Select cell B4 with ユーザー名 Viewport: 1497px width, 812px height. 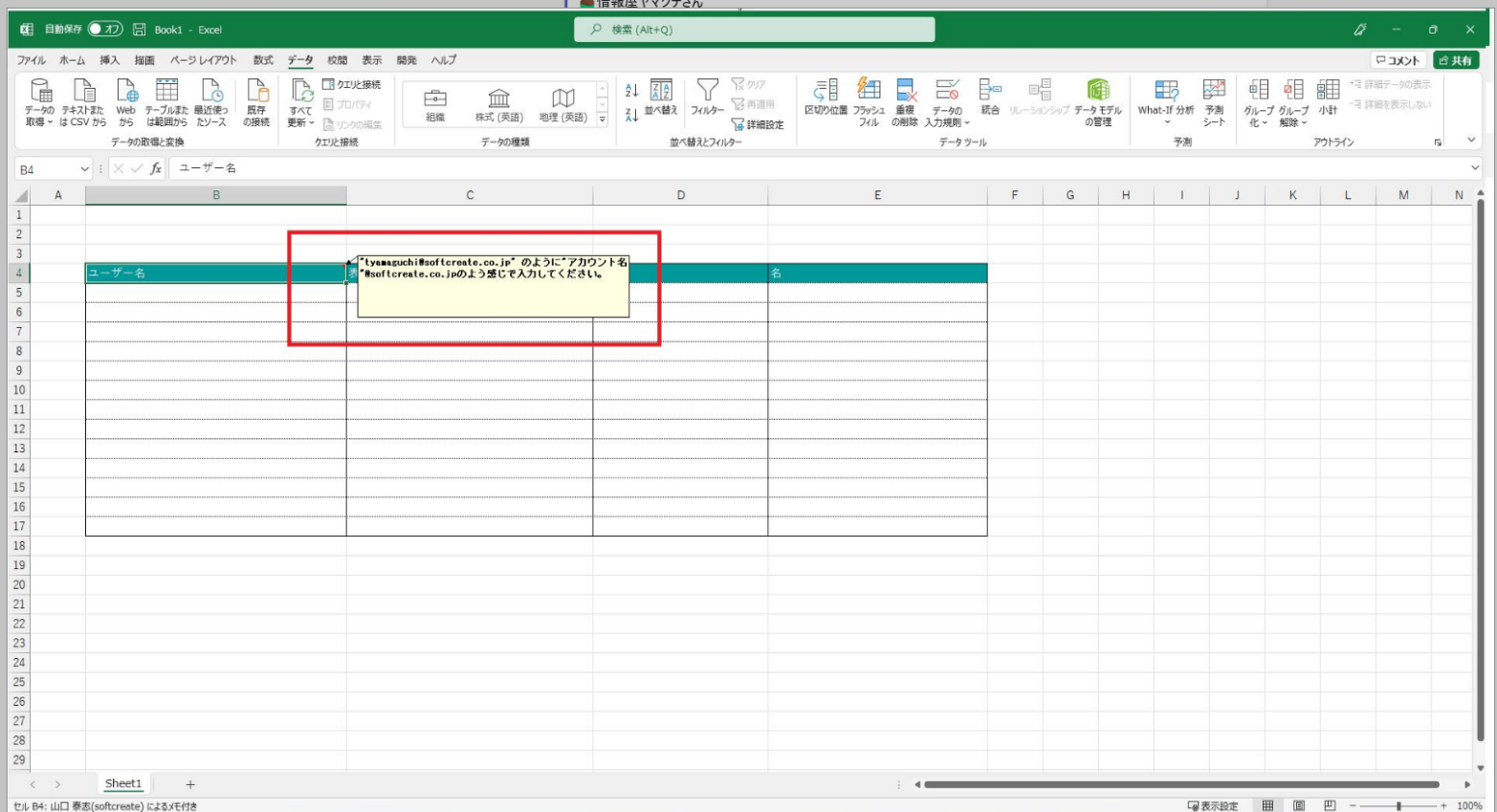[x=216, y=273]
